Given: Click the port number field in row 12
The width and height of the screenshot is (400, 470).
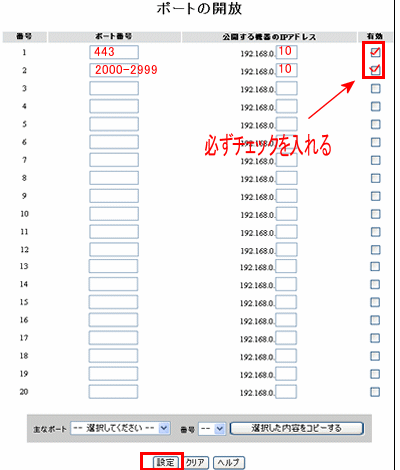Looking at the screenshot, I should [x=114, y=250].
